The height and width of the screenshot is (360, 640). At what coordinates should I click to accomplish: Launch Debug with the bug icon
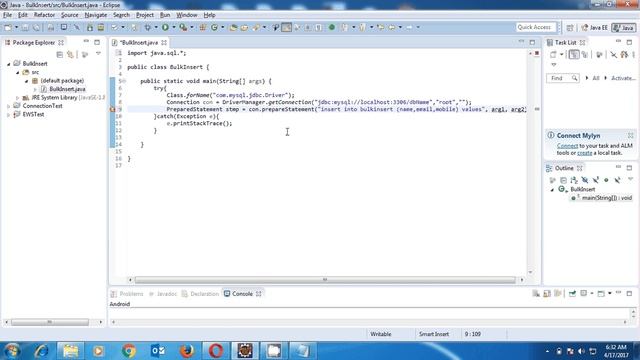pyautogui.click(x=147, y=27)
